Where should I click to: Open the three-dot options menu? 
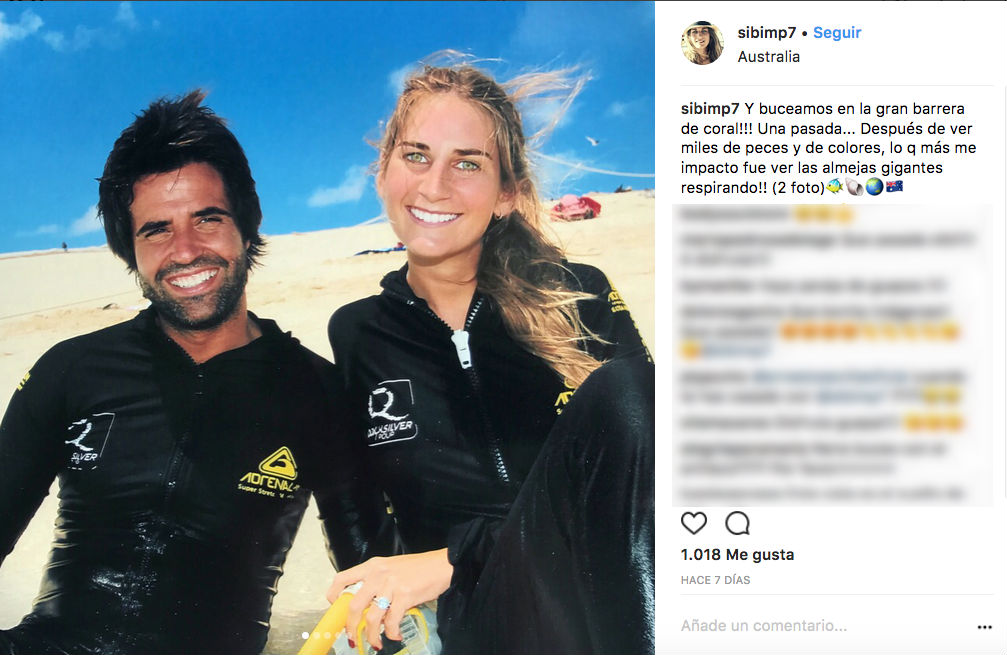(985, 627)
